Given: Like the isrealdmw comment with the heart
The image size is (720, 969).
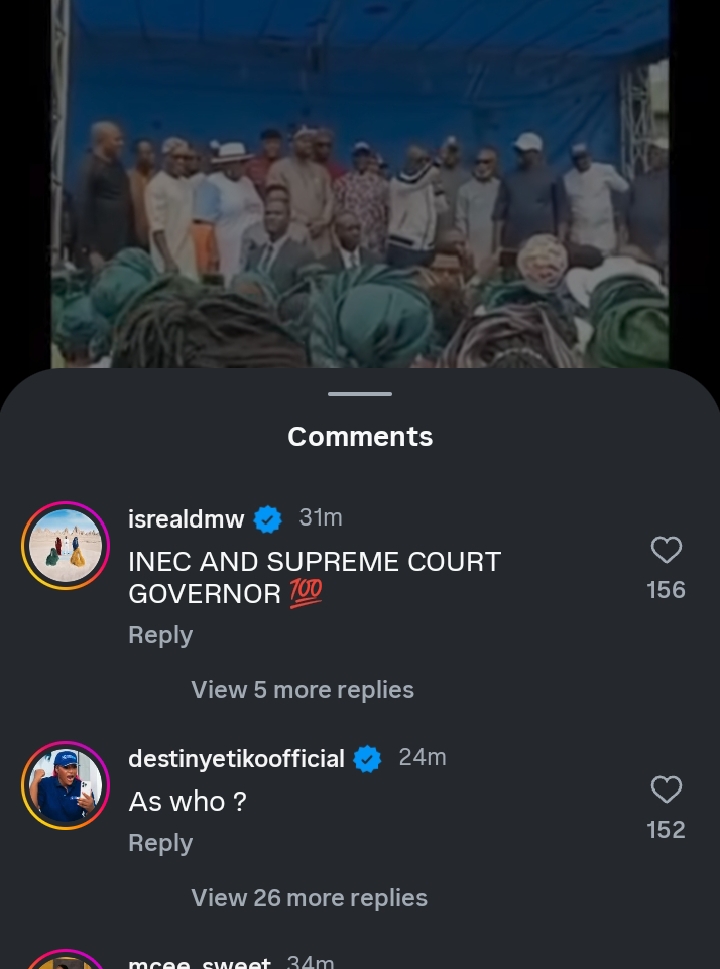Looking at the screenshot, I should tap(666, 550).
